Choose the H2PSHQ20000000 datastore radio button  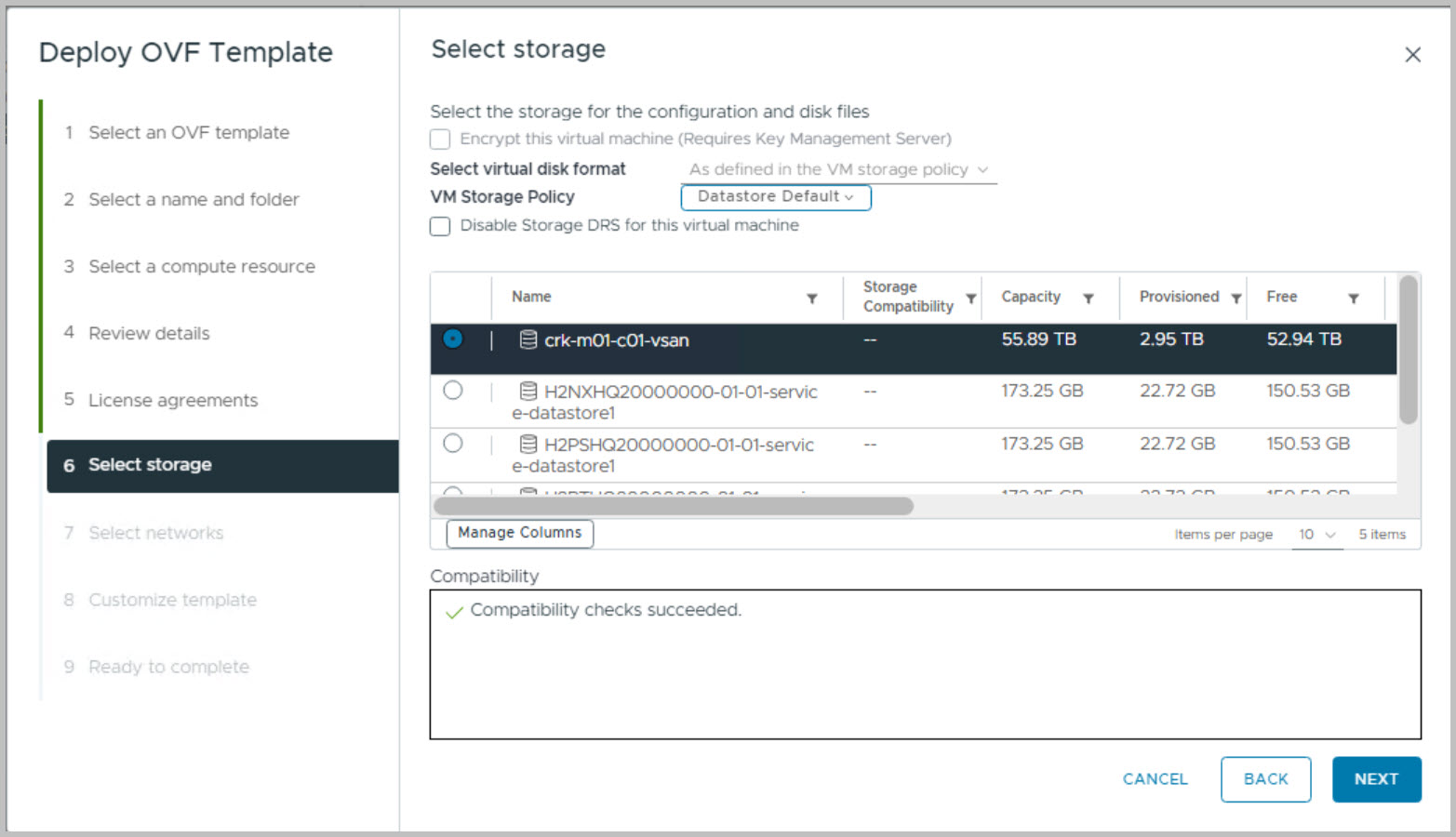click(453, 444)
